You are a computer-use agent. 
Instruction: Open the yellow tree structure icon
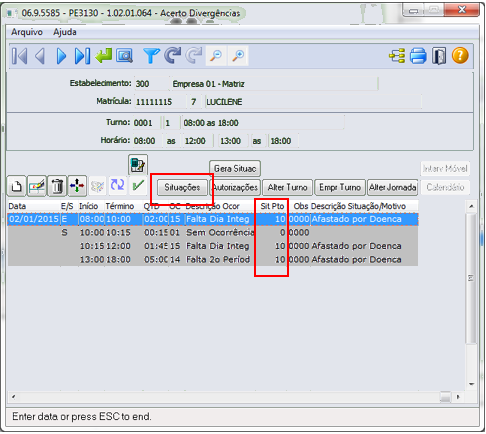pyautogui.click(x=397, y=56)
